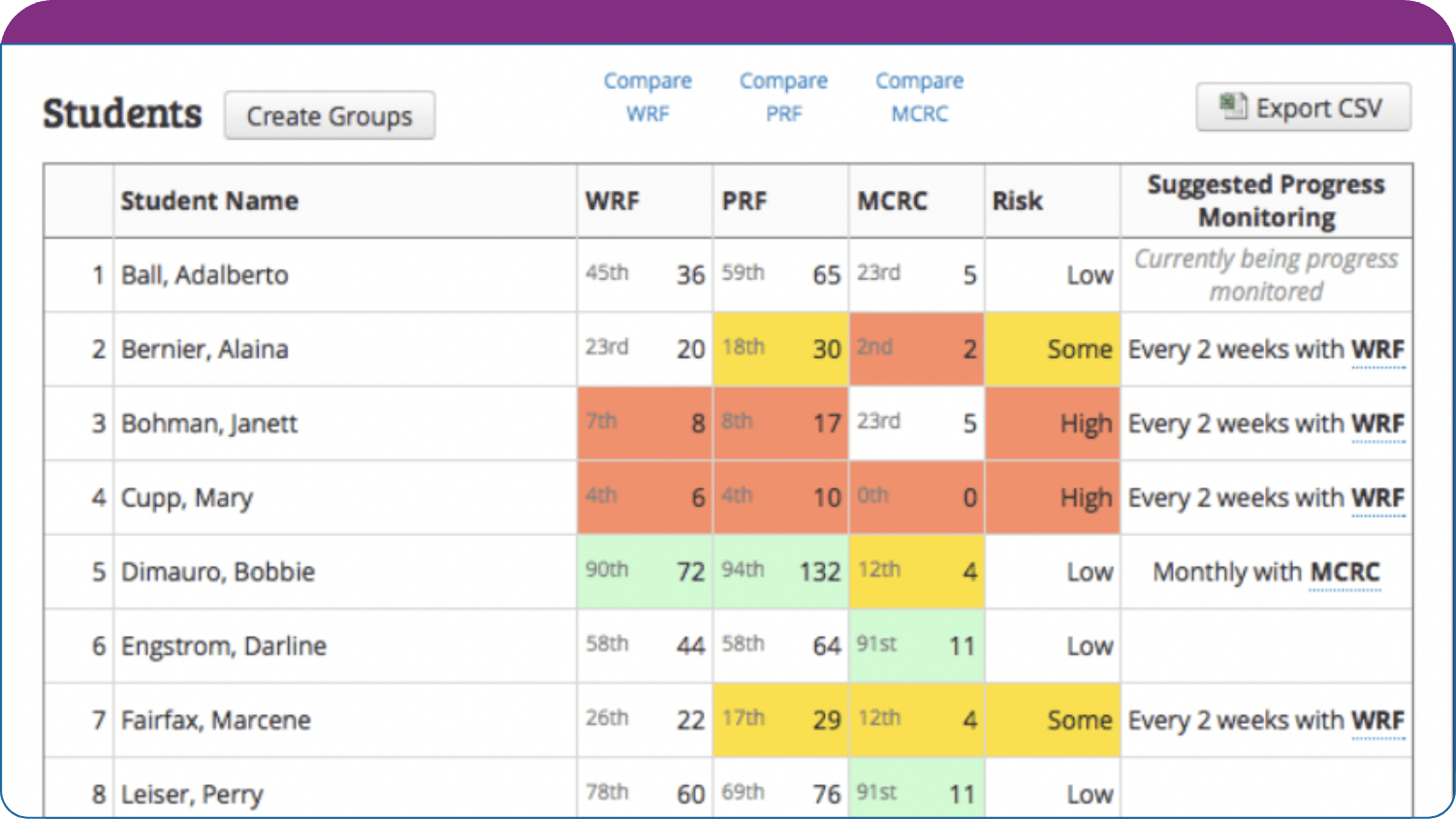Click the Some risk cell for Bernier, Alaina
Viewport: 1456px width, 819px height.
1052,349
